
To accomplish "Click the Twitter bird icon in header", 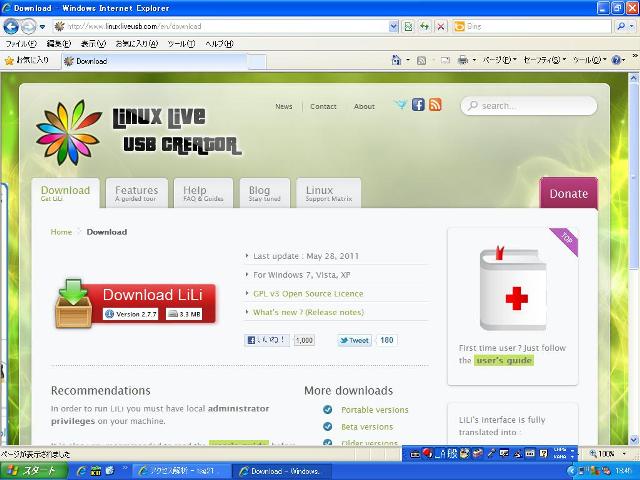I will coord(401,105).
